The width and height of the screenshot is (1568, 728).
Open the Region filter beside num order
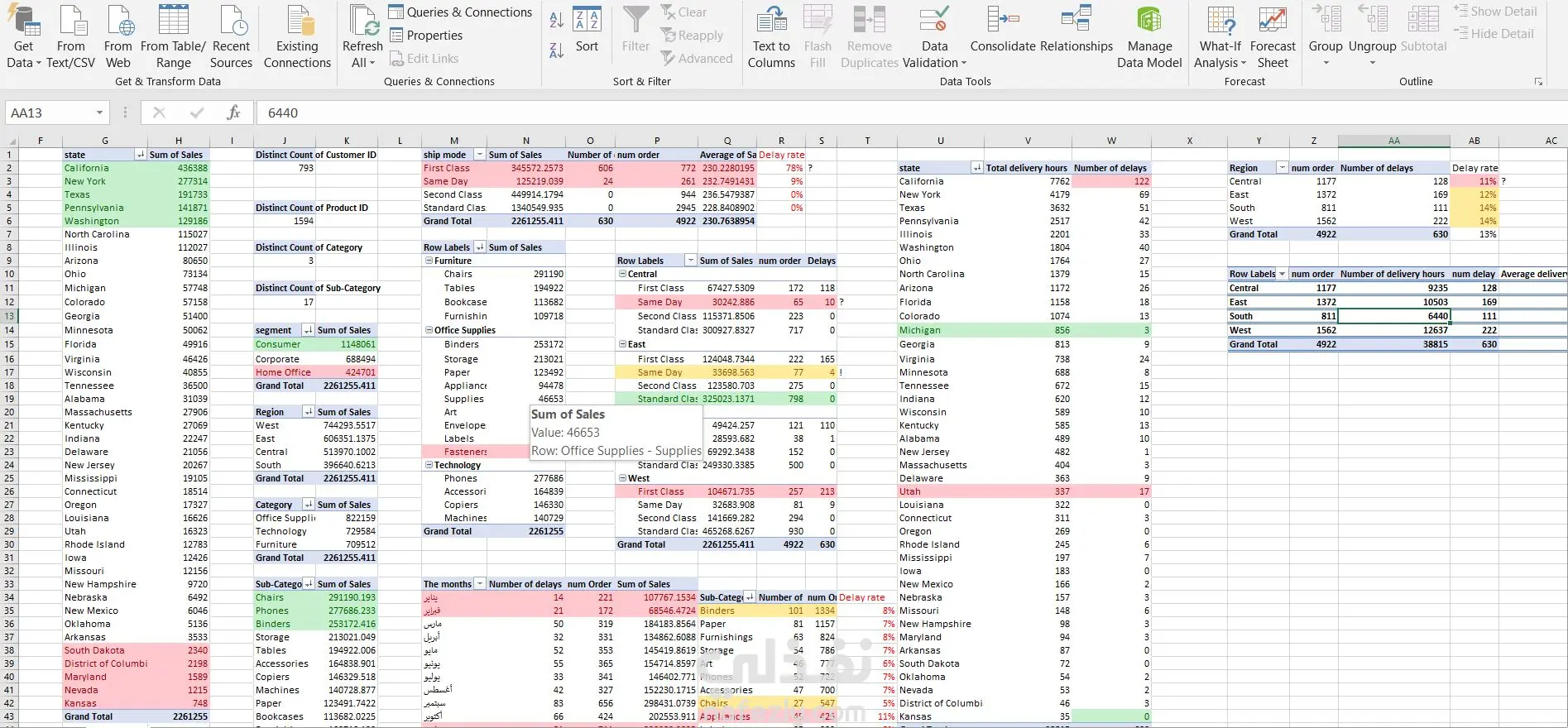click(x=1283, y=168)
